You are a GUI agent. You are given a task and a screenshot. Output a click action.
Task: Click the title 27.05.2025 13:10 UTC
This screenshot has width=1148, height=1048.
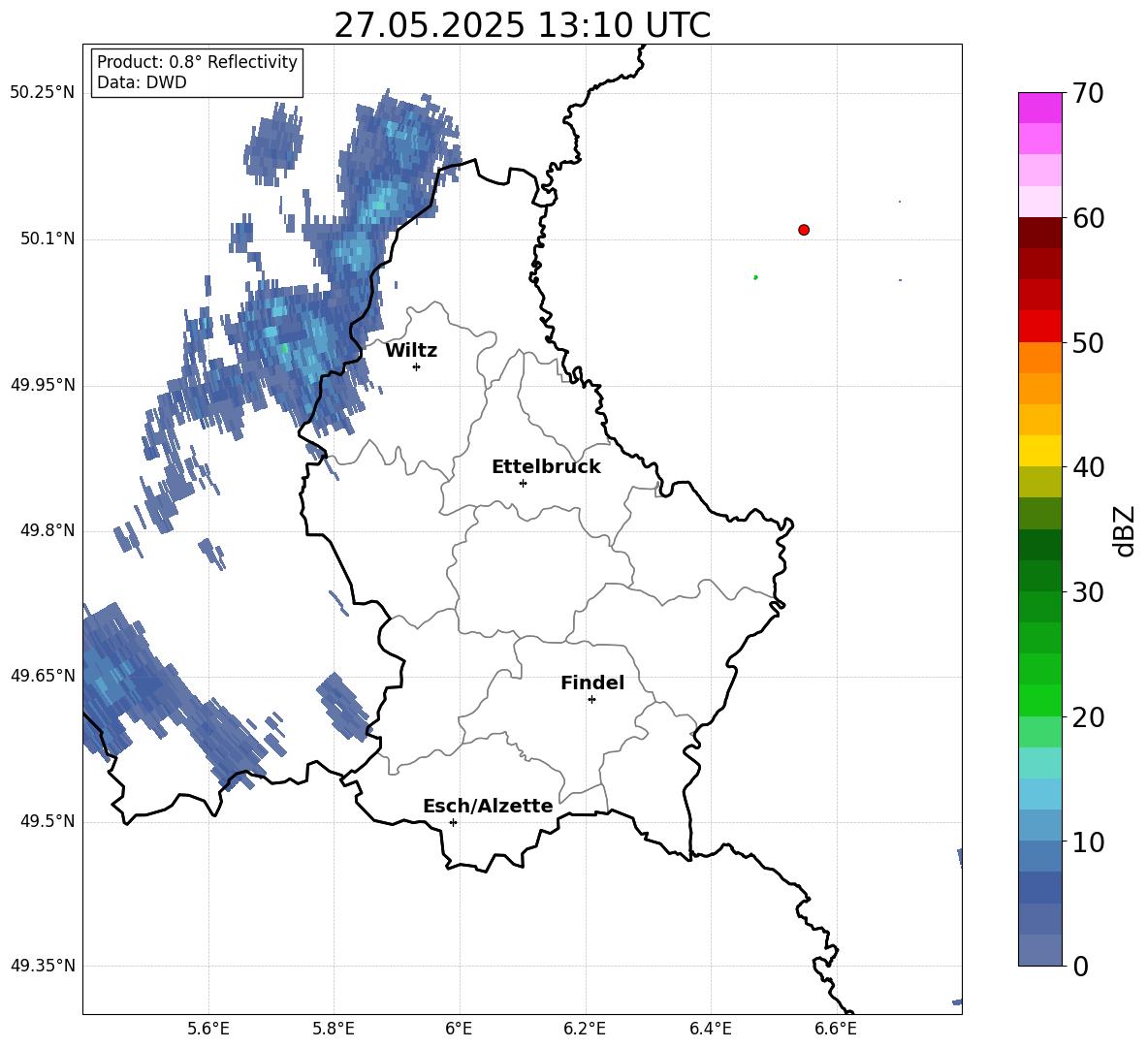pos(522,25)
